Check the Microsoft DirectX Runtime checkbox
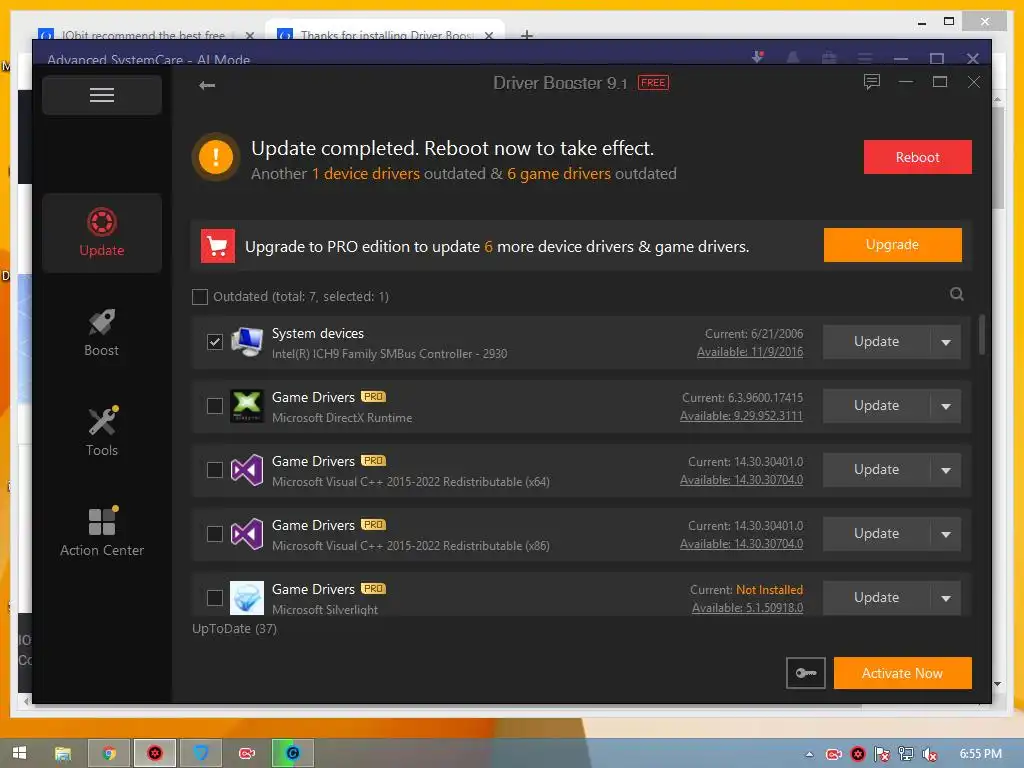This screenshot has width=1024, height=768. 215,406
